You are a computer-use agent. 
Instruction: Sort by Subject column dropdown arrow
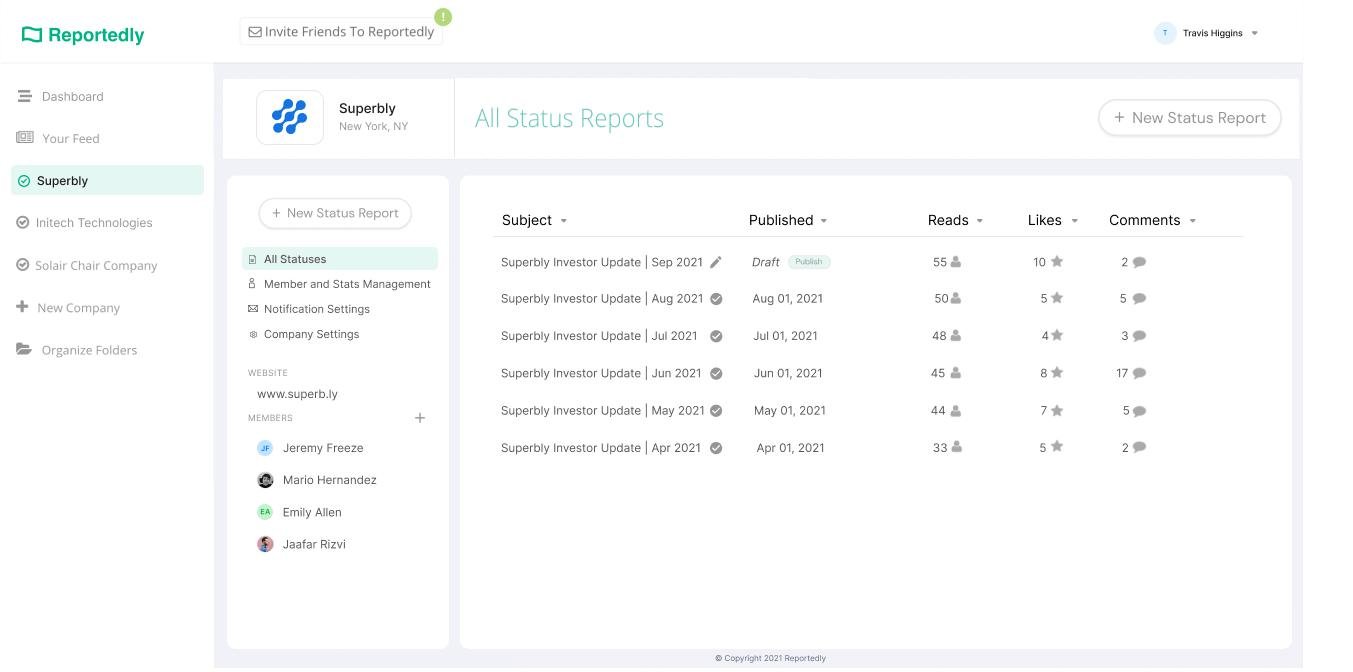coord(564,221)
